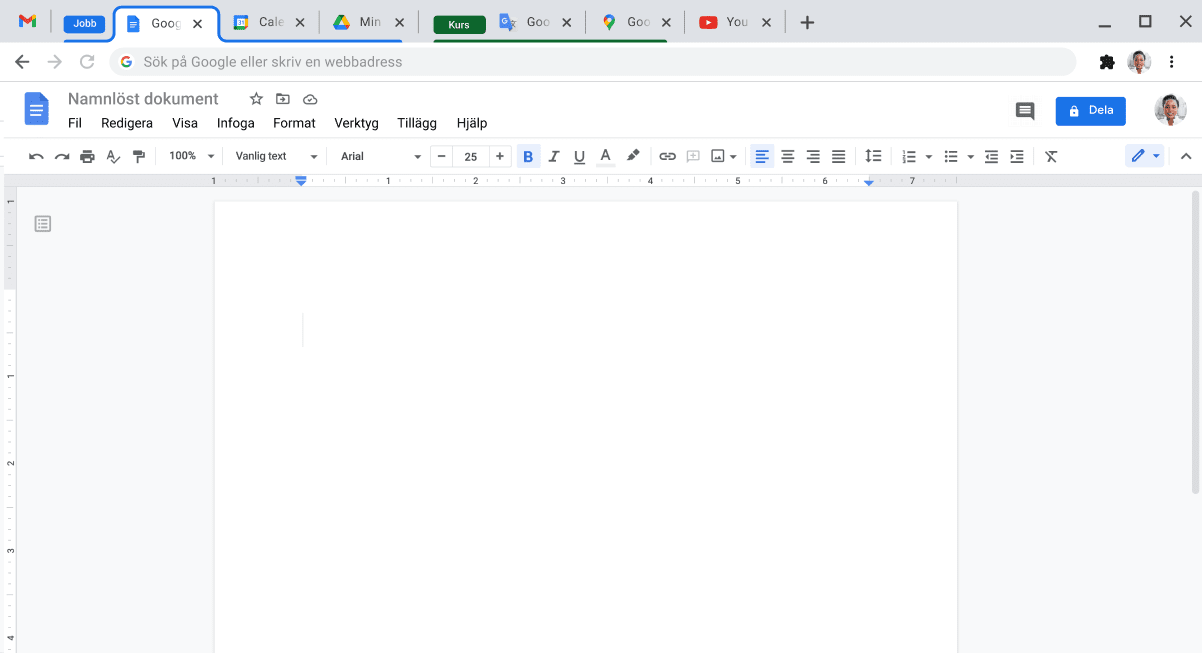Open the 100% zoom dropdown

(x=191, y=156)
